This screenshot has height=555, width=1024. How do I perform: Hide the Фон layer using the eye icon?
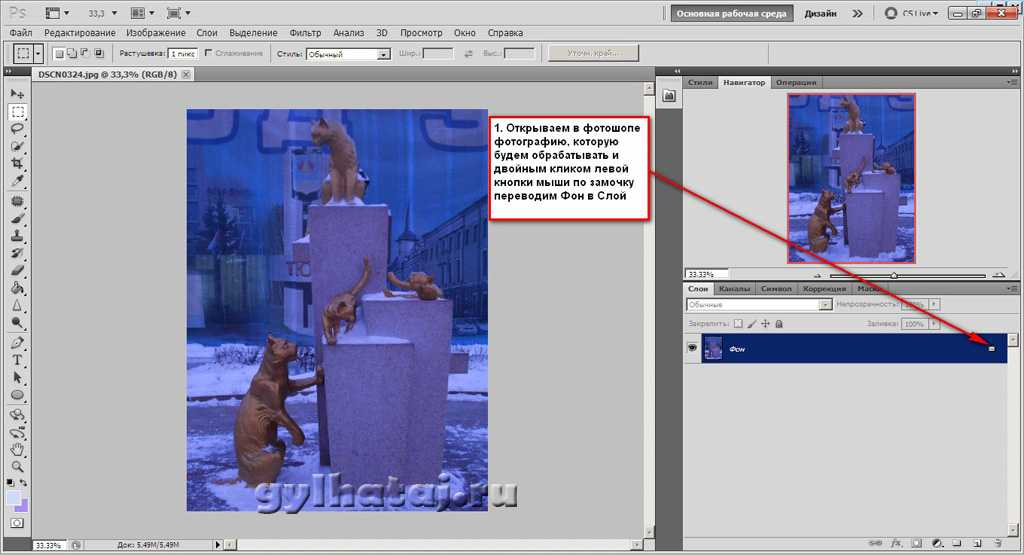(691, 348)
